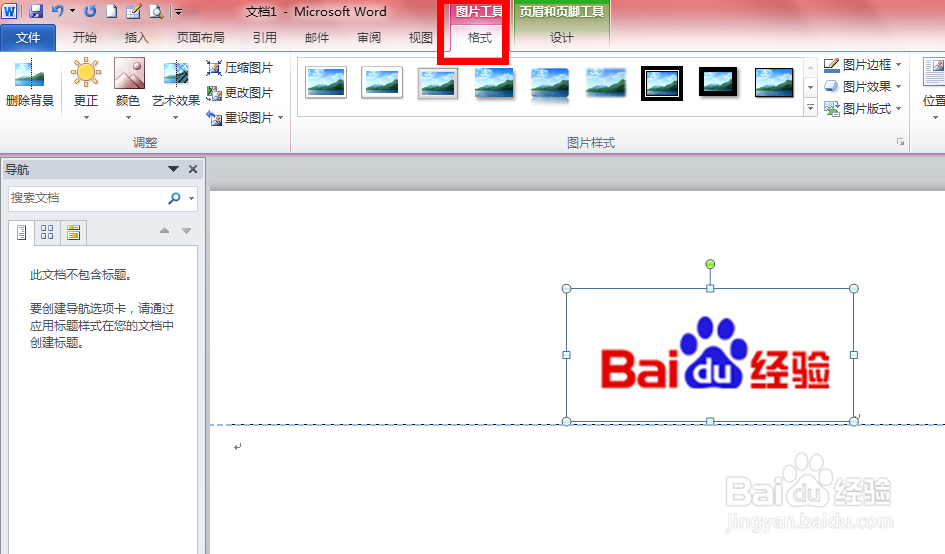The image size is (945, 554).
Task: Close the 导航 navigation pane
Action: point(193,169)
